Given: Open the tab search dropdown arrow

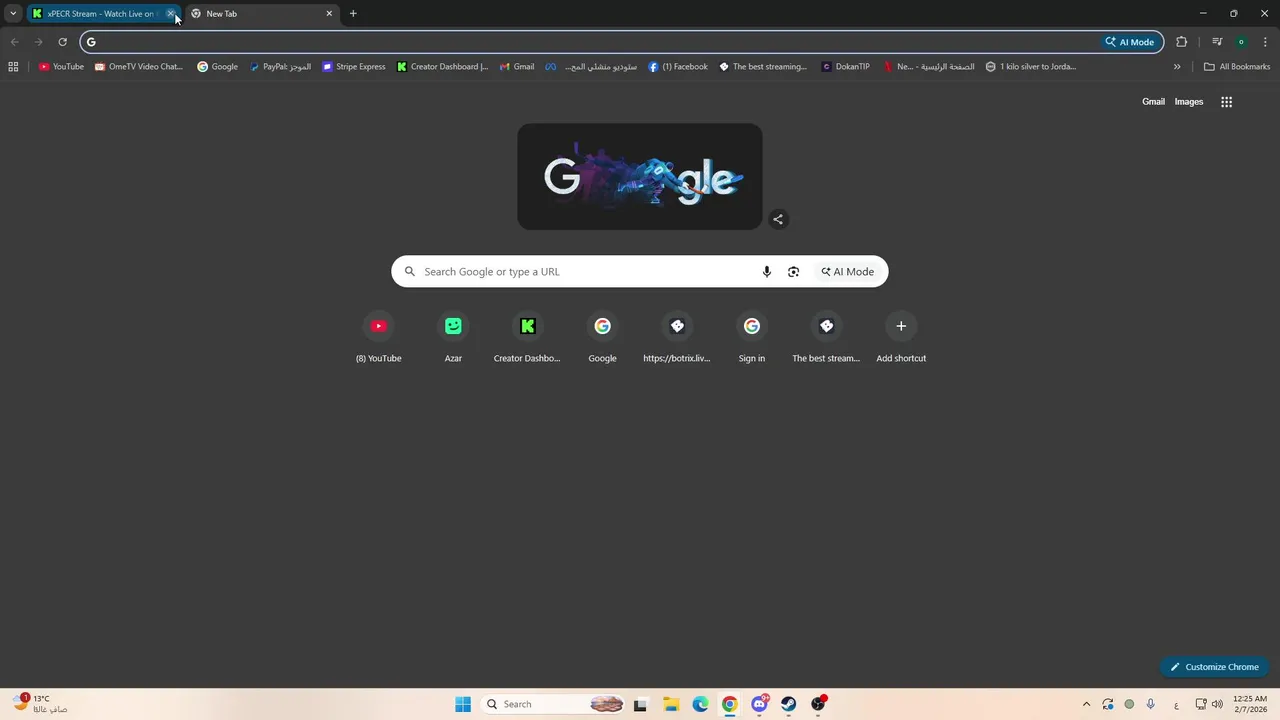Looking at the screenshot, I should coord(13,14).
